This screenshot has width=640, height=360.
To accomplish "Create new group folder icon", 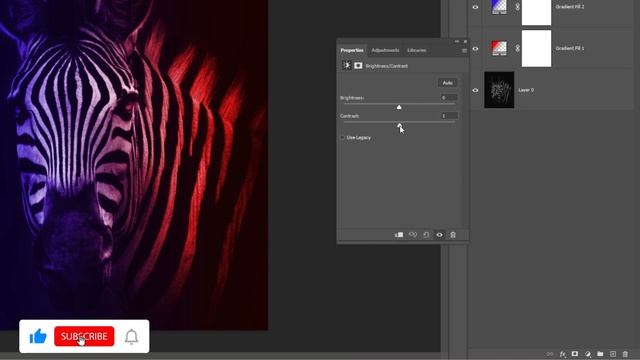I will [x=600, y=354].
